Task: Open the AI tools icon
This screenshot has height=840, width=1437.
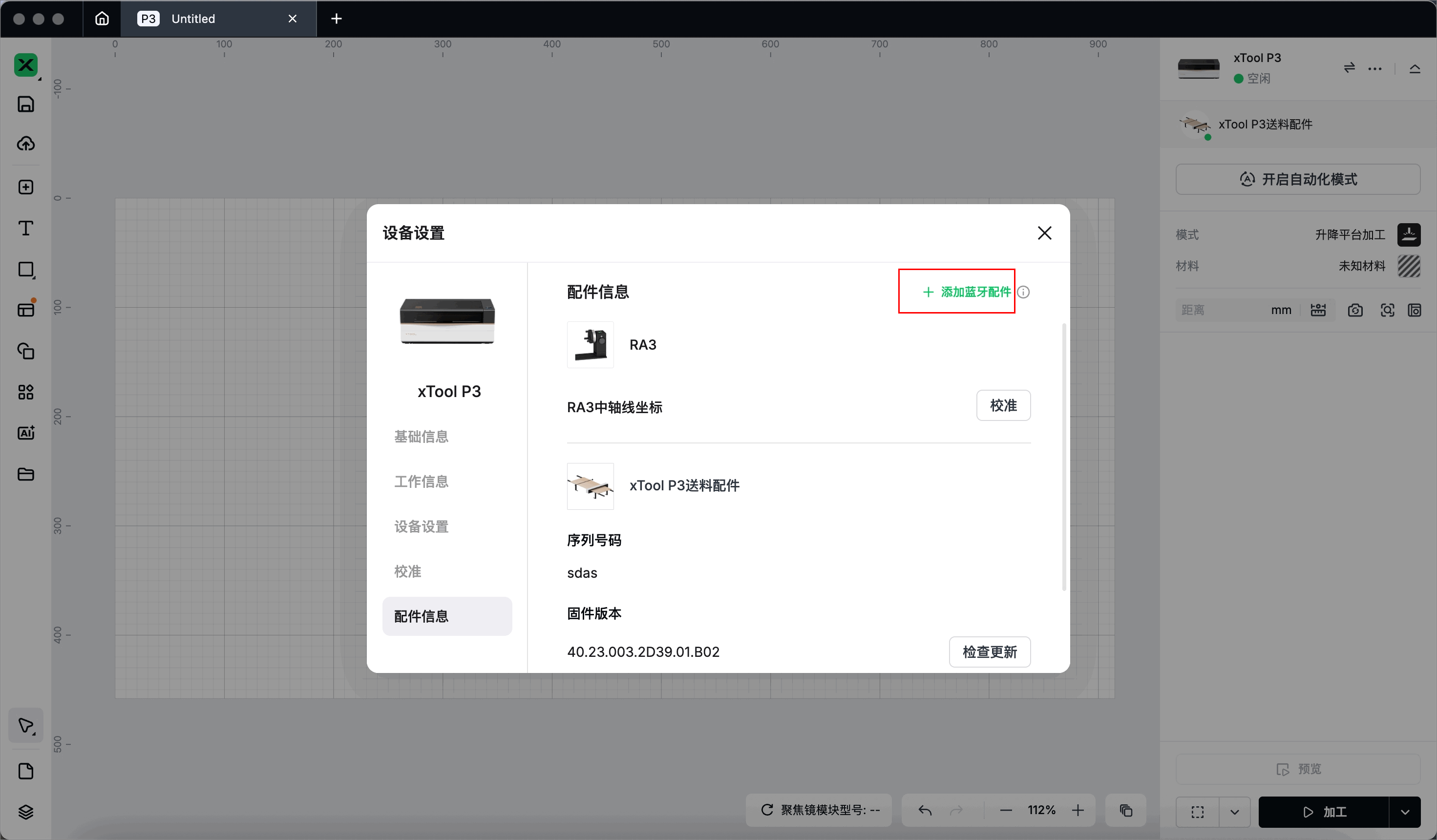Action: [26, 433]
